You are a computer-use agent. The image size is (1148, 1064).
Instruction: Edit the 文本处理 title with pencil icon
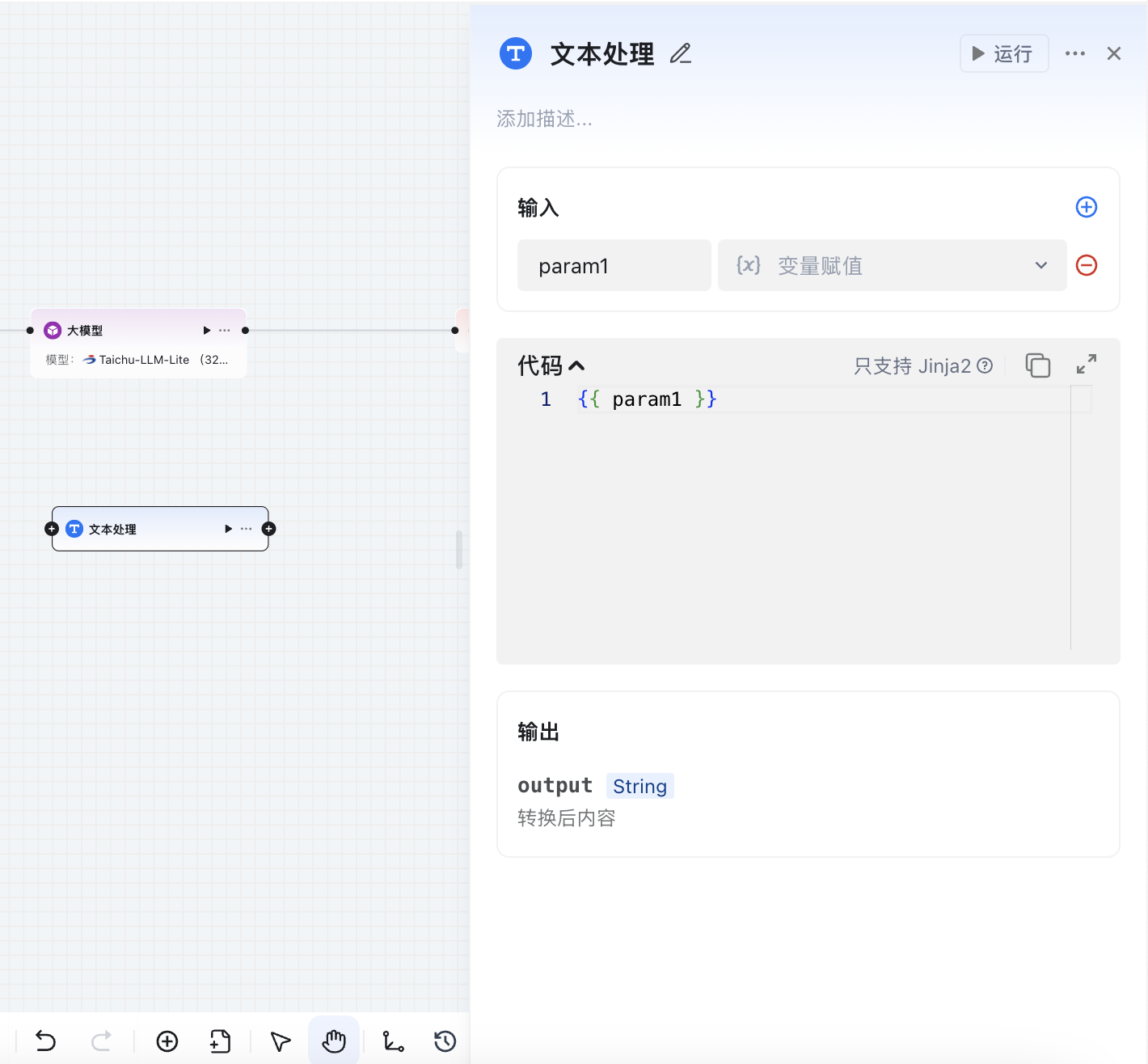pyautogui.click(x=681, y=54)
